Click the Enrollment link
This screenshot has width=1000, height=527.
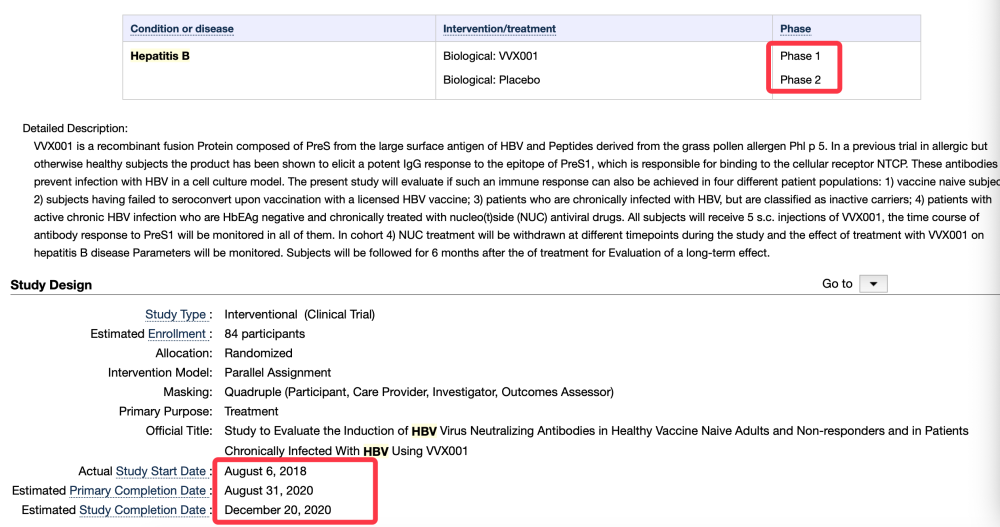coord(177,334)
